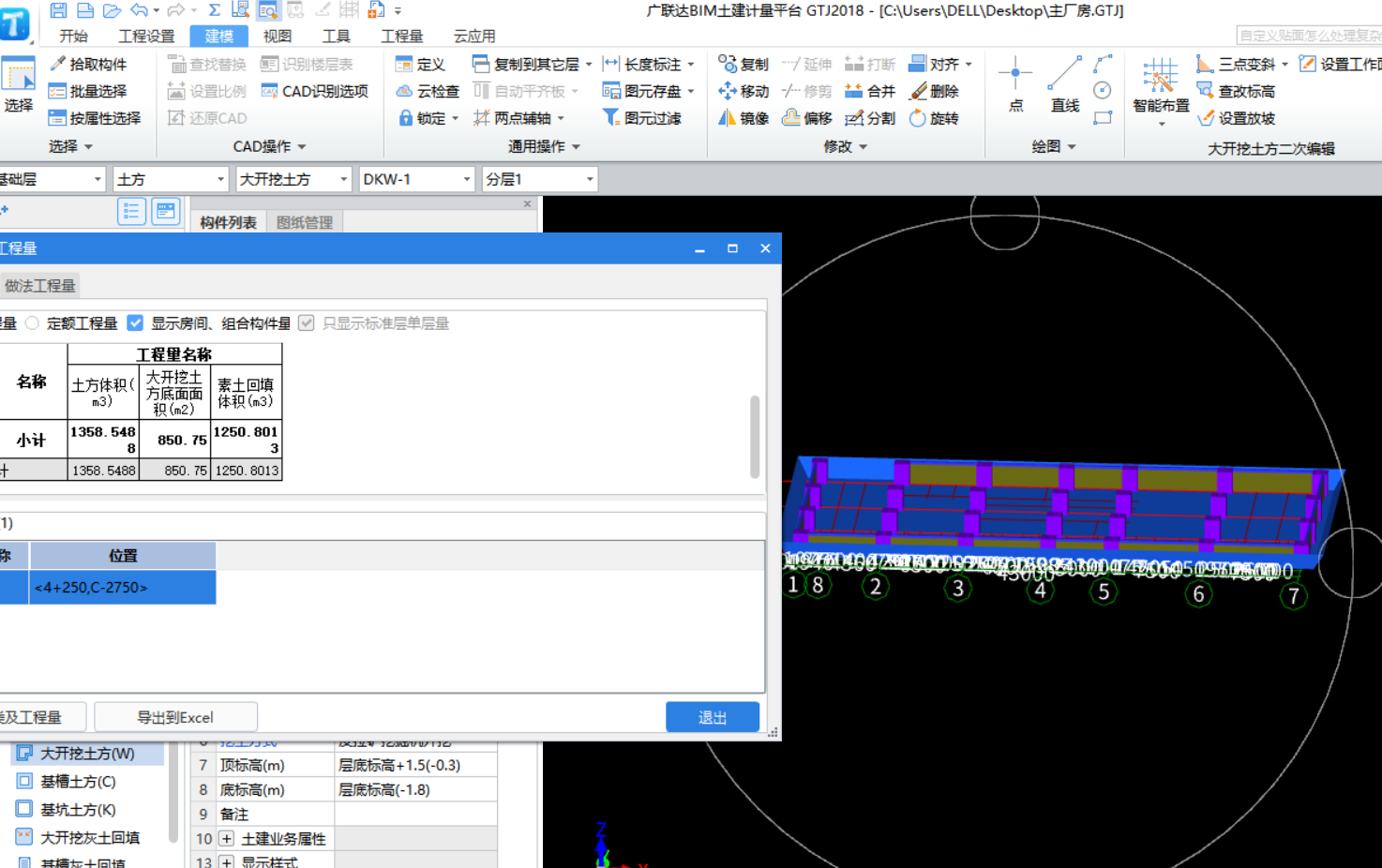Expand the 长度标注 dropdown arrow
1382x868 pixels.
[691, 64]
